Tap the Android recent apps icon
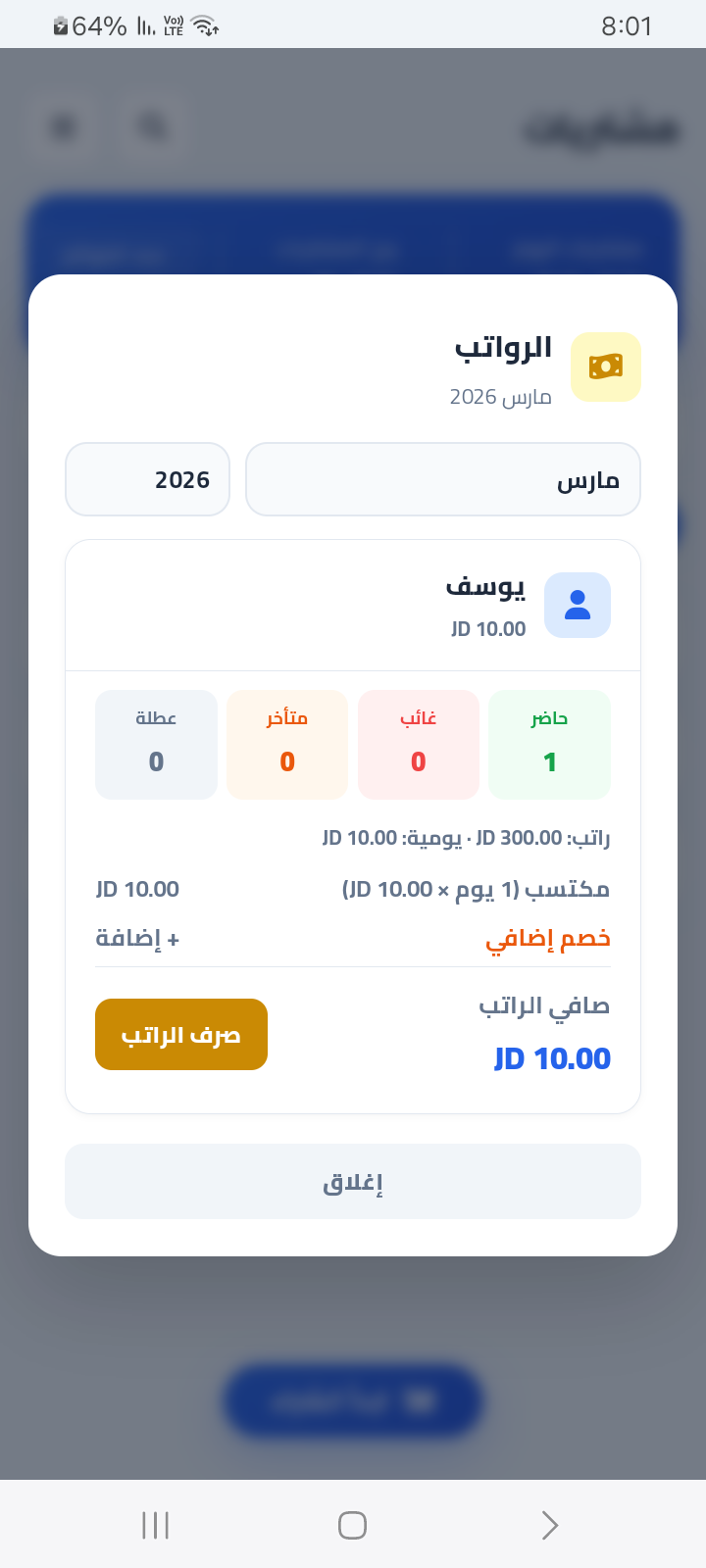This screenshot has height=1568, width=706. click(156, 1525)
